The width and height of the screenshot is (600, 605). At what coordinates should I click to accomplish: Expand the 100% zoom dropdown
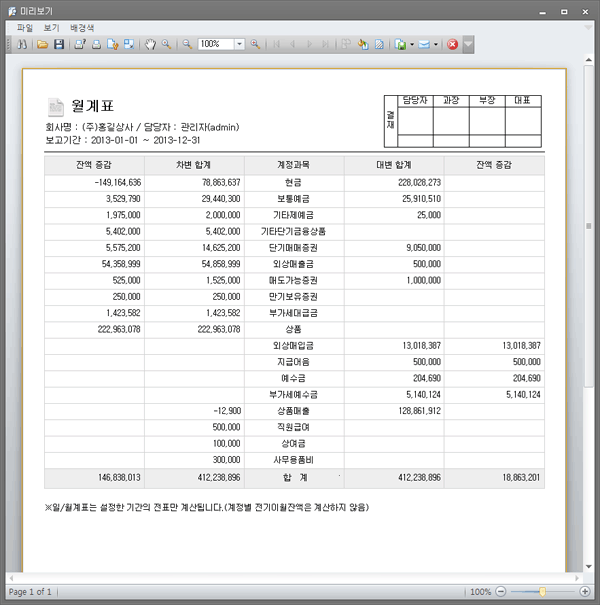tap(239, 45)
